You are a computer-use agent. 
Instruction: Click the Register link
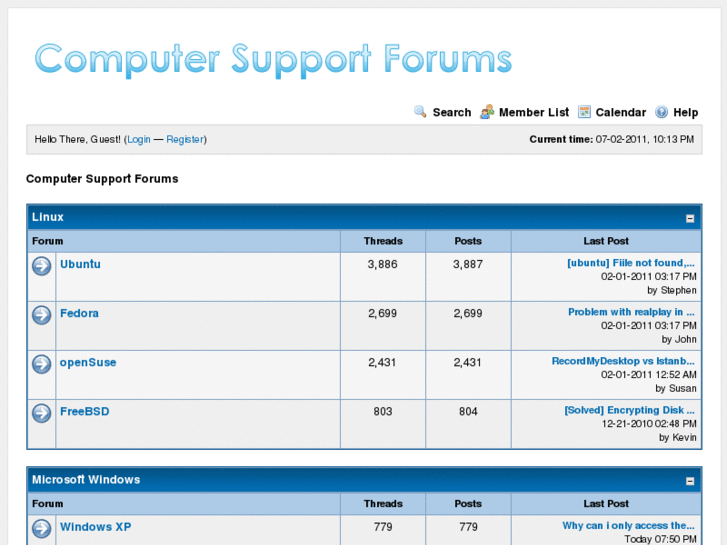coord(185,139)
